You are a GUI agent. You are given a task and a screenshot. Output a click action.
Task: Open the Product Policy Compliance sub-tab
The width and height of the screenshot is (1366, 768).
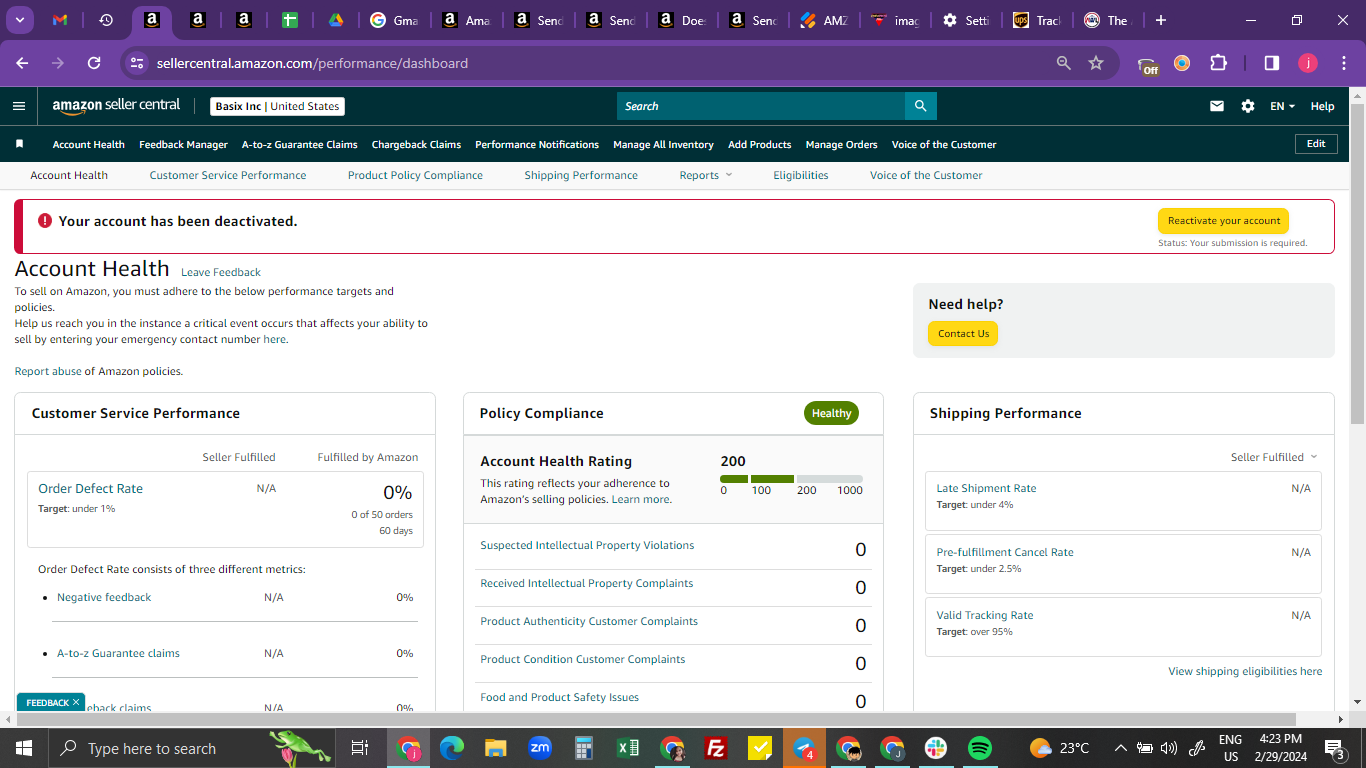(415, 175)
